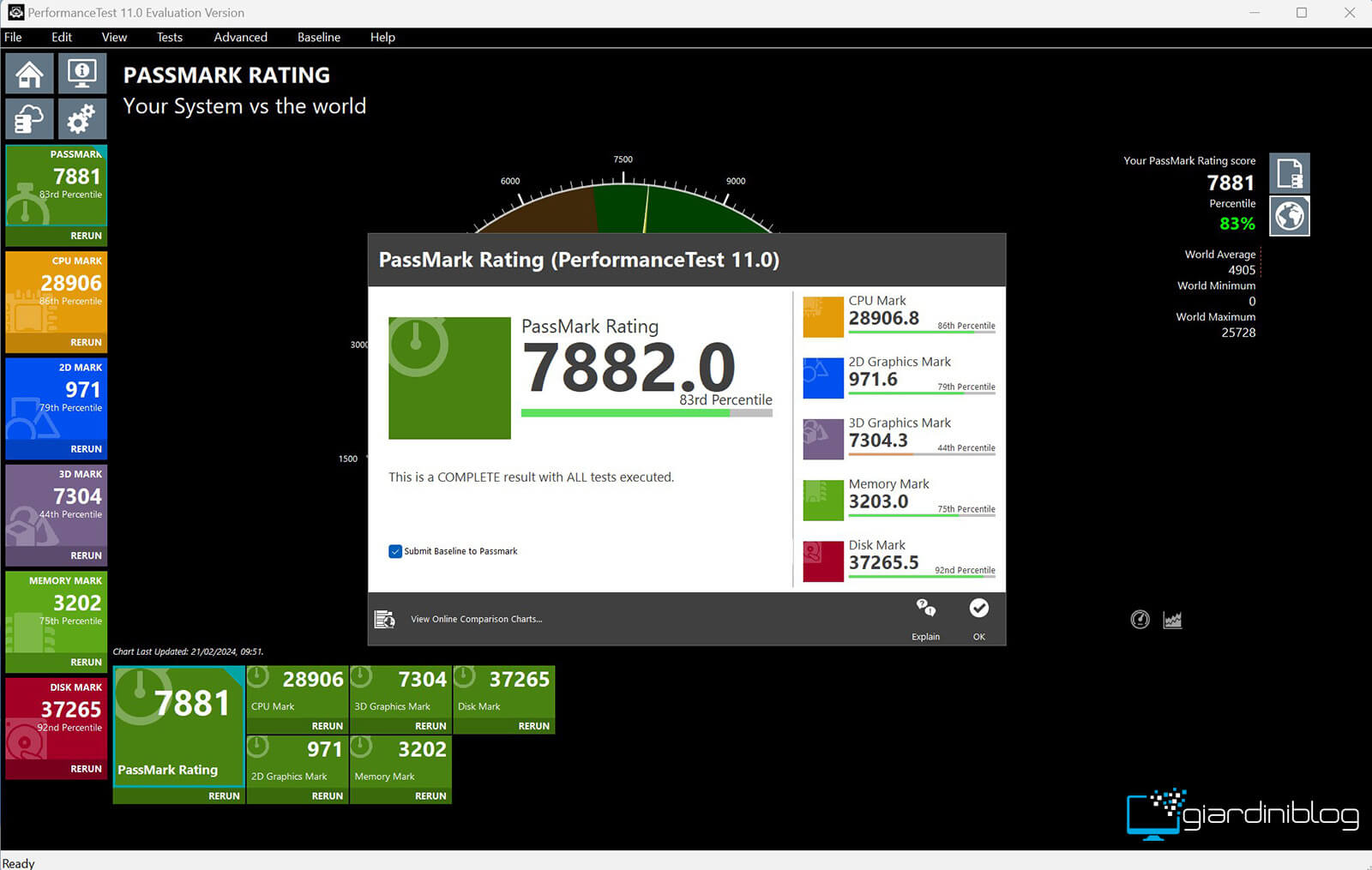Rerun the 3D Mark sidebar test
The height and width of the screenshot is (870, 1372).
pyautogui.click(x=86, y=555)
